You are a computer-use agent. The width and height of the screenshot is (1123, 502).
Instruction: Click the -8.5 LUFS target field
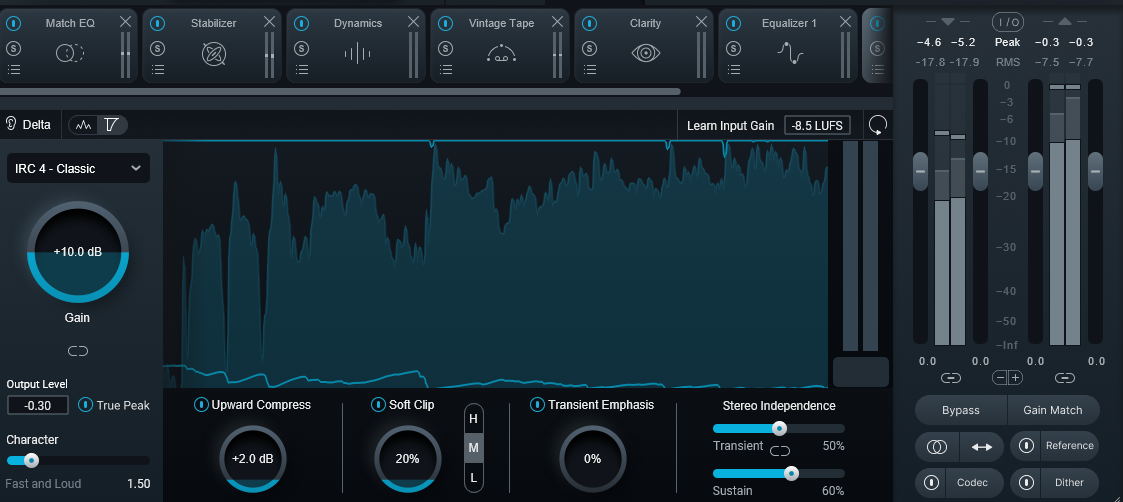click(818, 125)
